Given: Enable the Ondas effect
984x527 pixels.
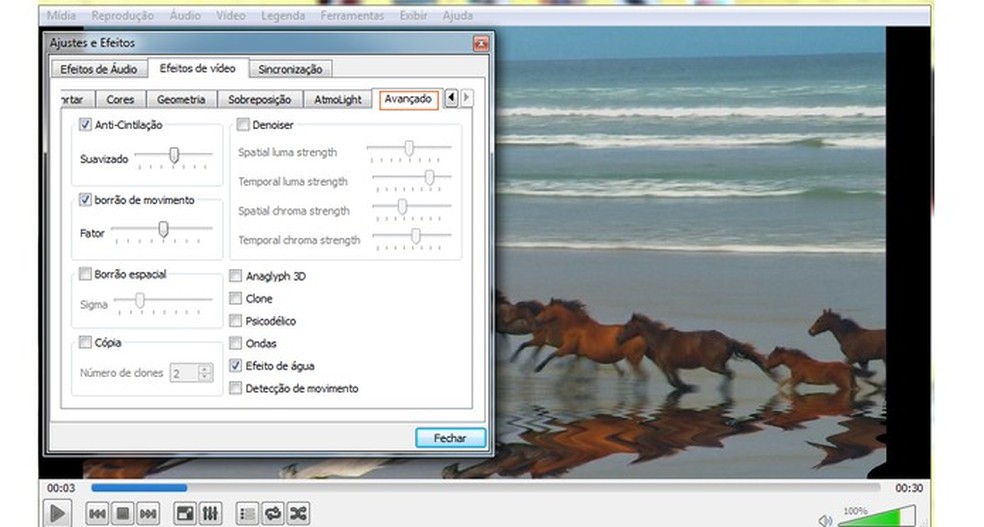Looking at the screenshot, I should coord(235,343).
